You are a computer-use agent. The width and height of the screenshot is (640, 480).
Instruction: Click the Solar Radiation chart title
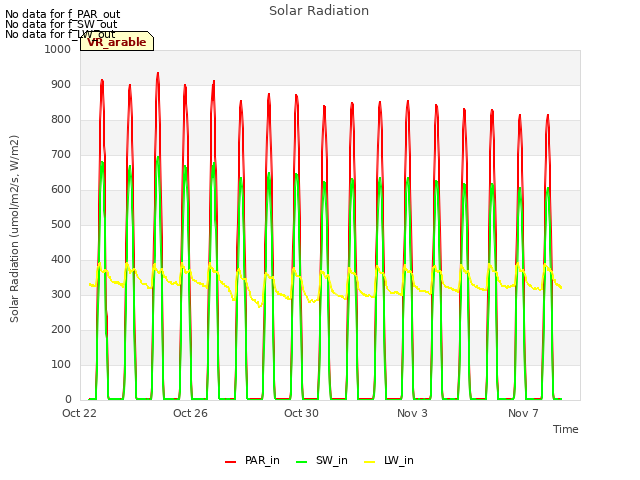319,11
